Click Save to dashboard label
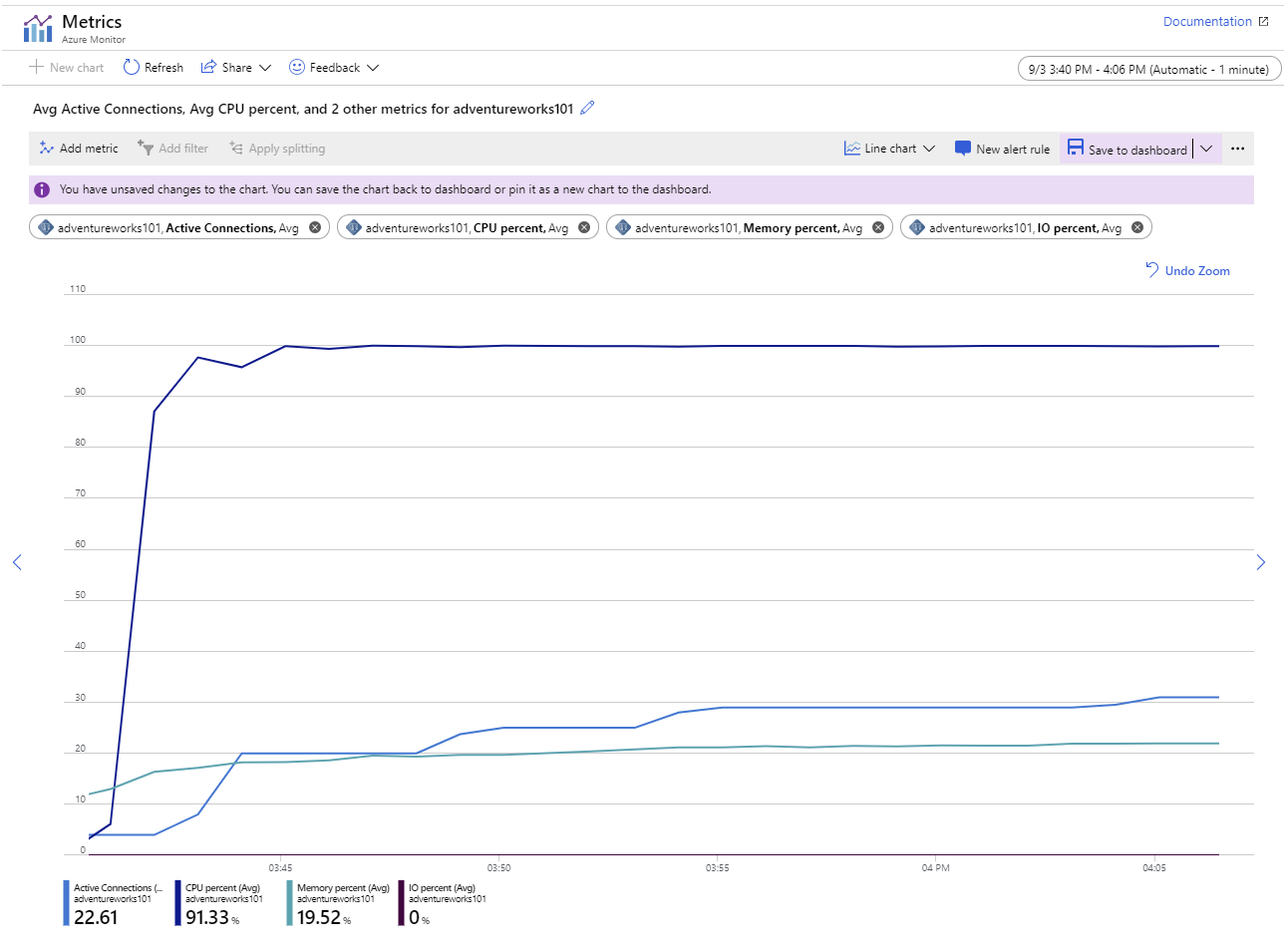 point(1137,150)
